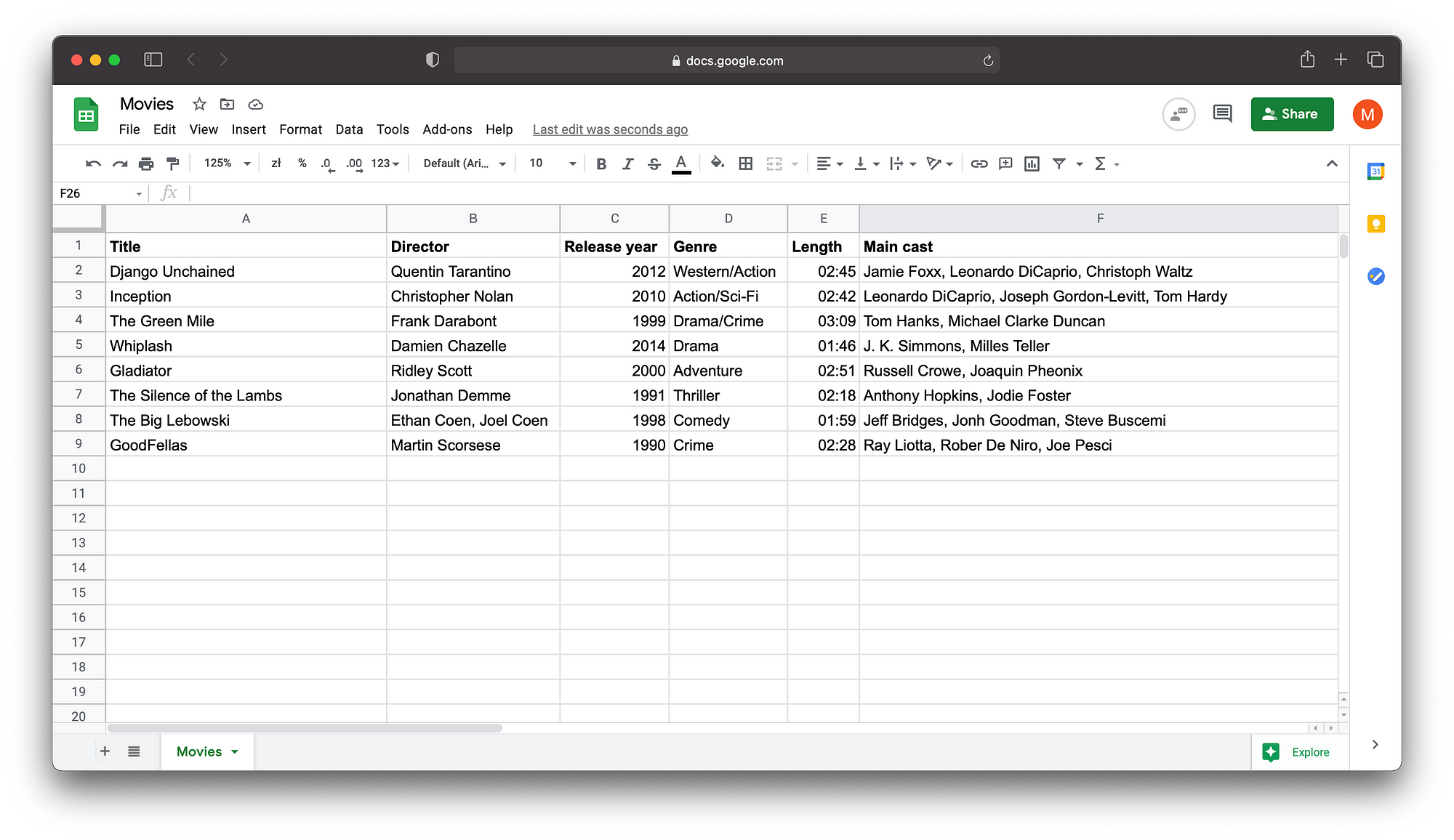Open Google Calendar side panel

[1375, 171]
